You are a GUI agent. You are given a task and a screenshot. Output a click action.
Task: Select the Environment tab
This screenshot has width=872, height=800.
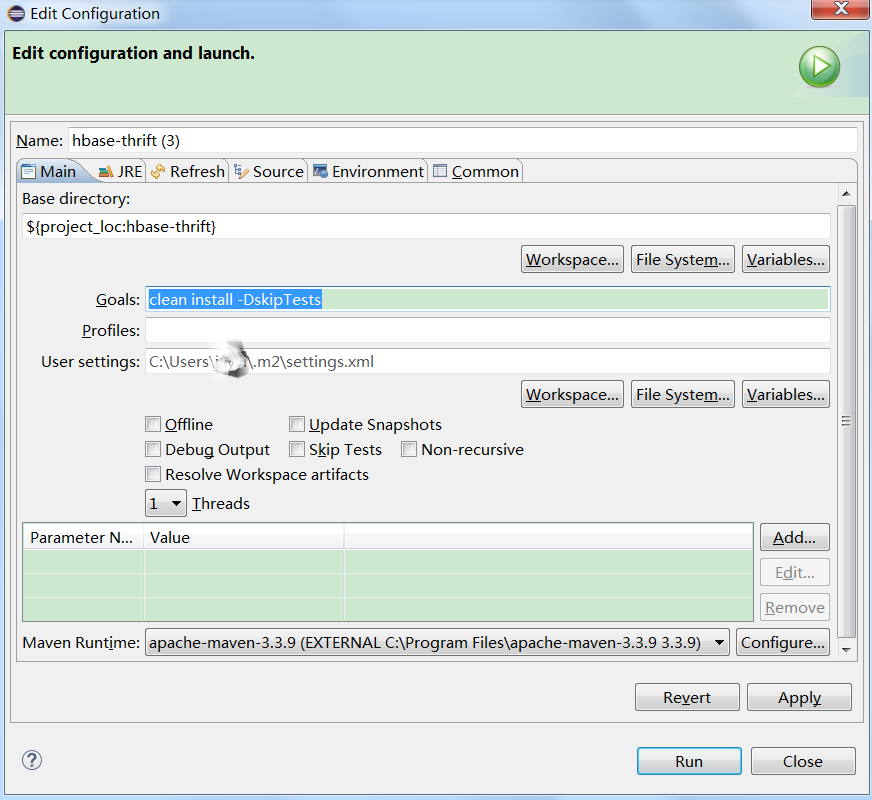click(x=368, y=171)
